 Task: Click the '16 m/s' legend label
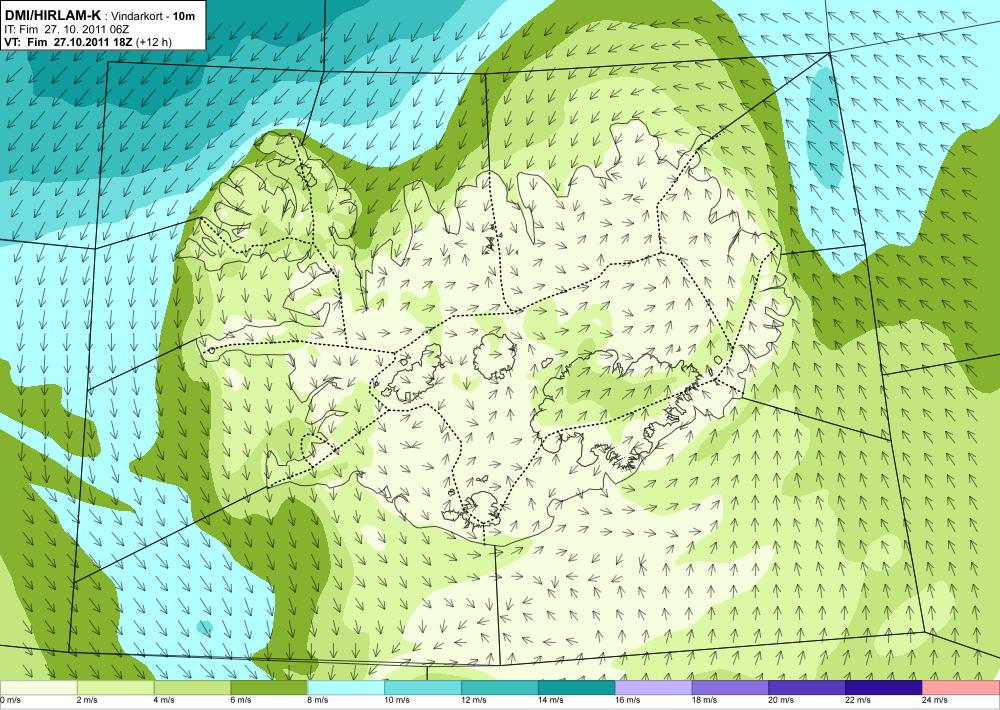(627, 700)
